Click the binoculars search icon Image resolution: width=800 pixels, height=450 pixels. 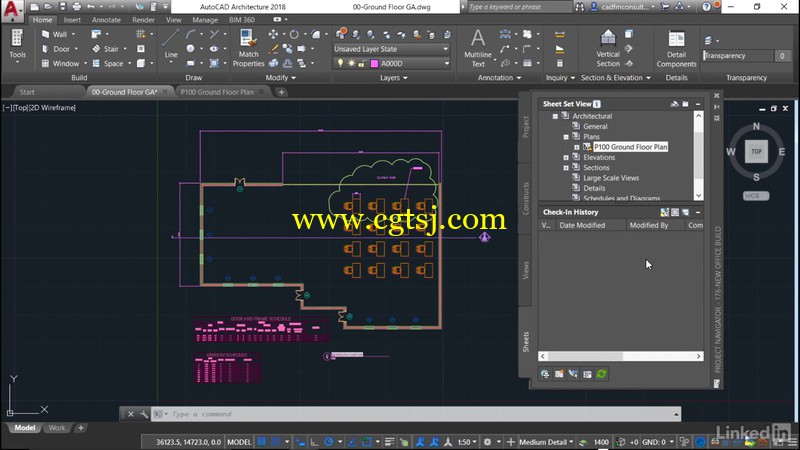point(580,7)
